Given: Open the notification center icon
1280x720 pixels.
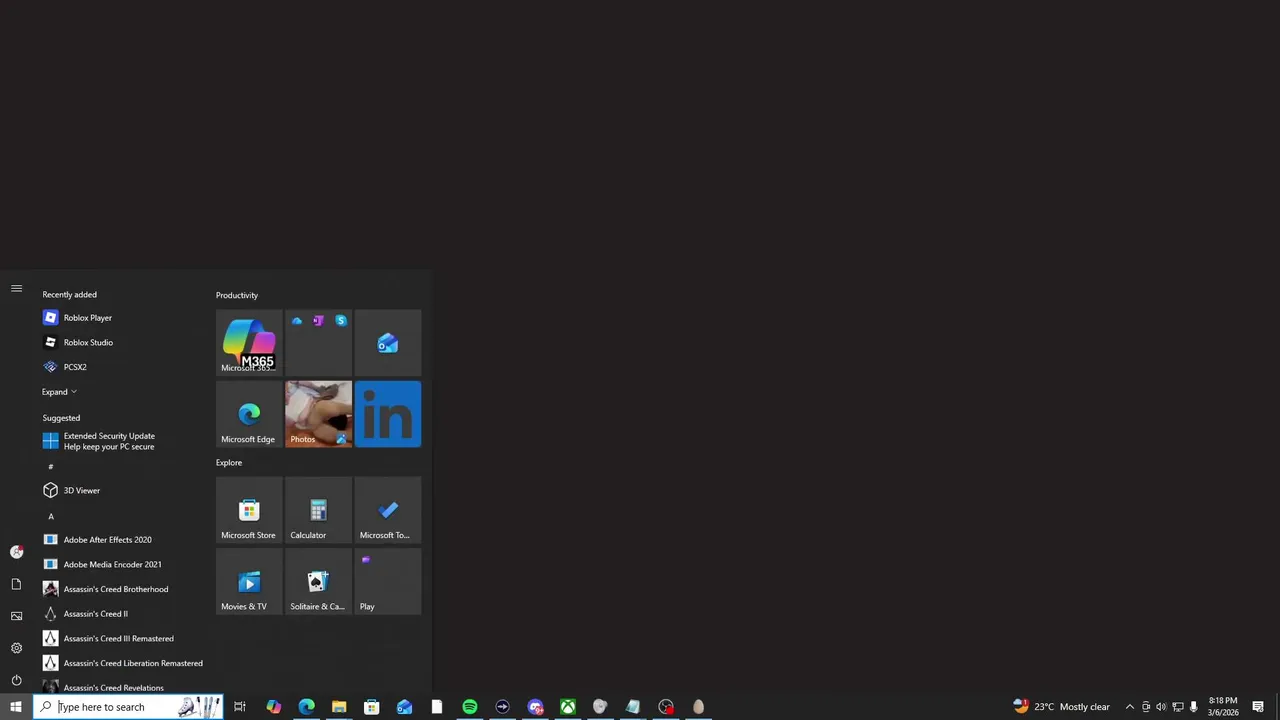Looking at the screenshot, I should pyautogui.click(x=1258, y=707).
